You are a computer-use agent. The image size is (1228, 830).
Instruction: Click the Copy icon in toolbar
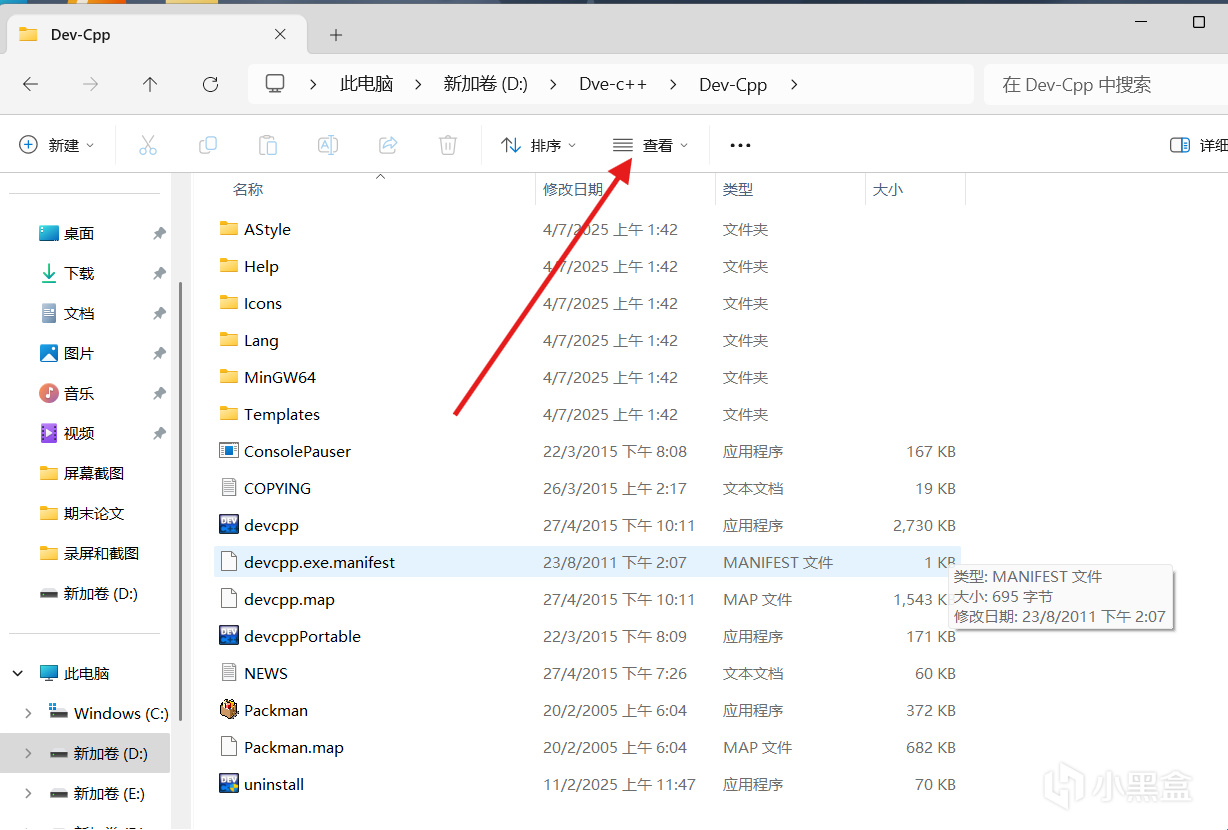point(208,145)
